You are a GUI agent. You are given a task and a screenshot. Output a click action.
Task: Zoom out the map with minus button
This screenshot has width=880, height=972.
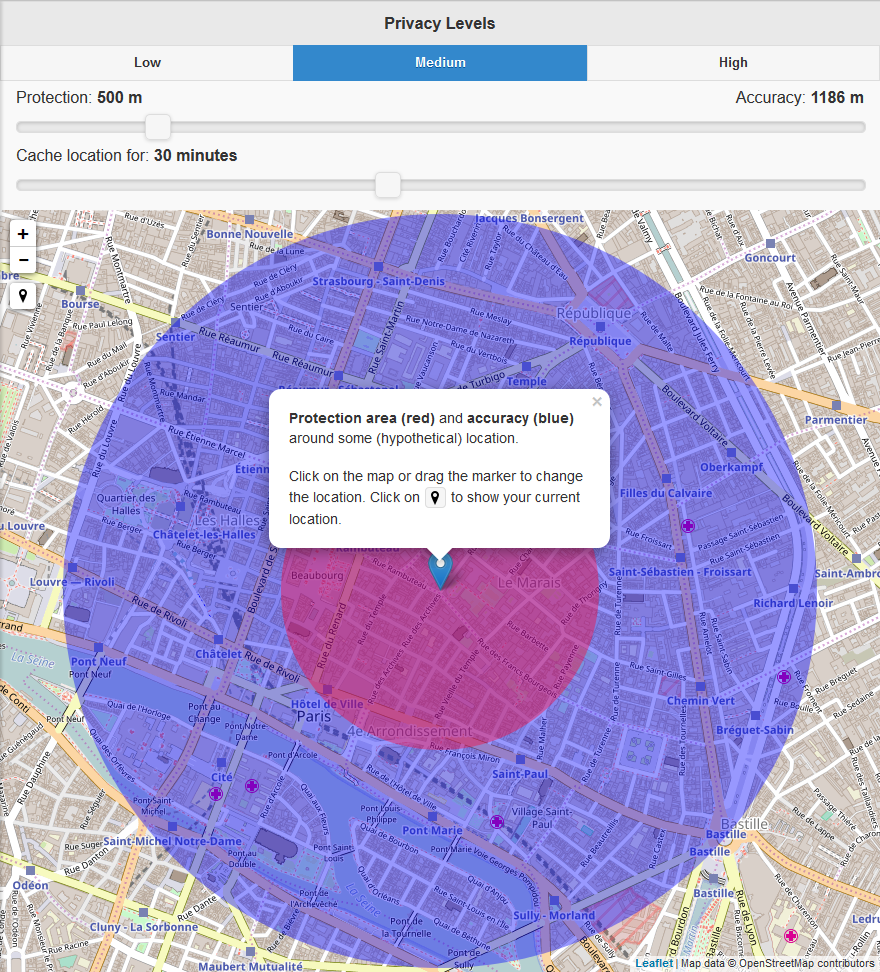point(23,260)
